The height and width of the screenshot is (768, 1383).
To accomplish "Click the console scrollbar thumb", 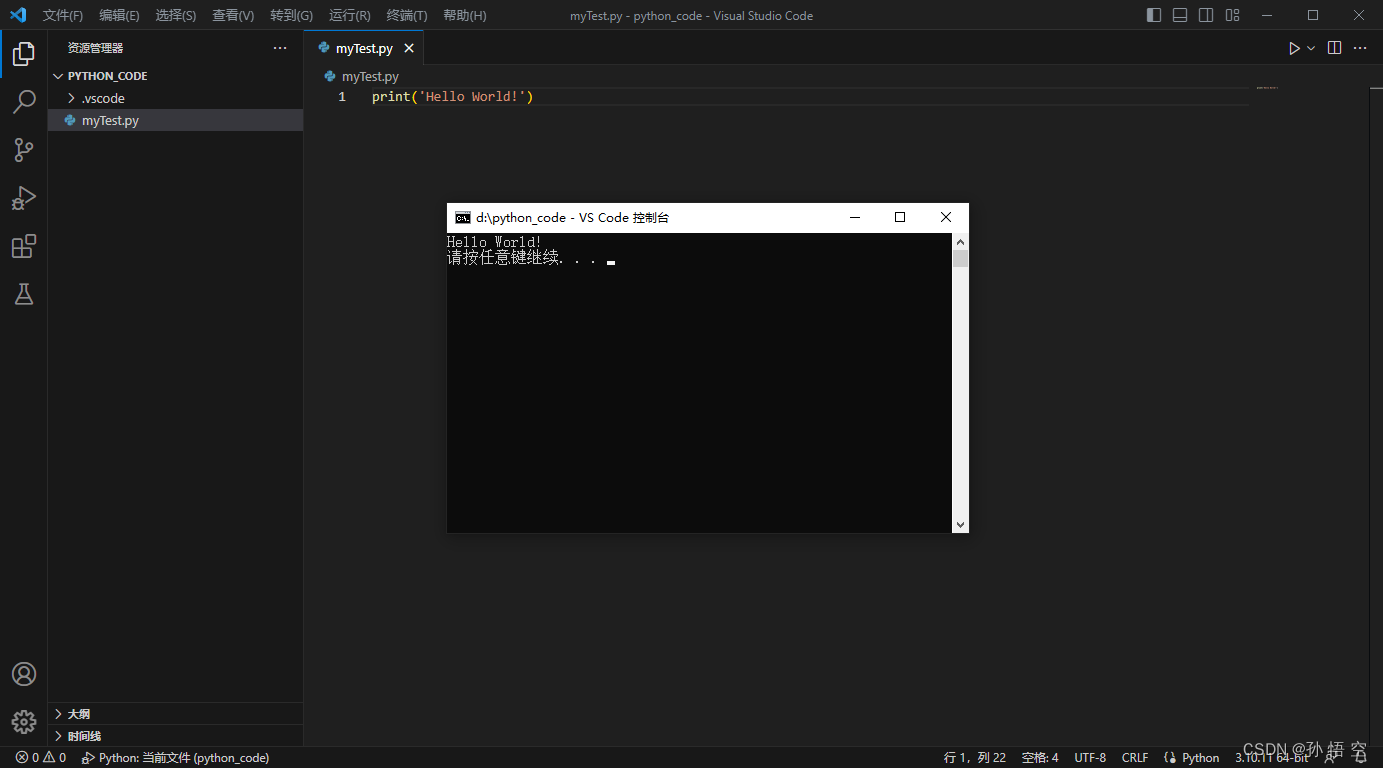I will [x=960, y=259].
